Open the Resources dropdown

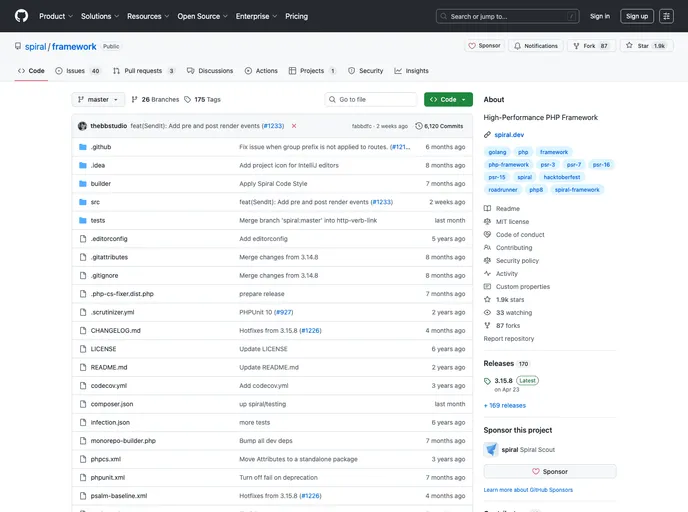148,16
